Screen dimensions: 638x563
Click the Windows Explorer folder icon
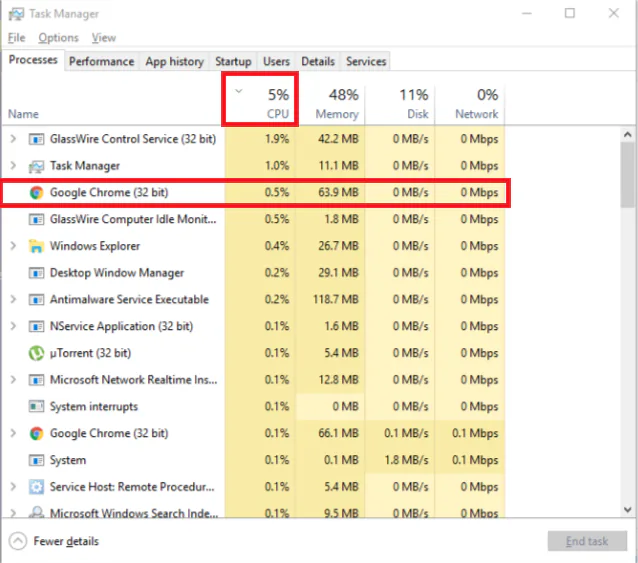click(36, 246)
